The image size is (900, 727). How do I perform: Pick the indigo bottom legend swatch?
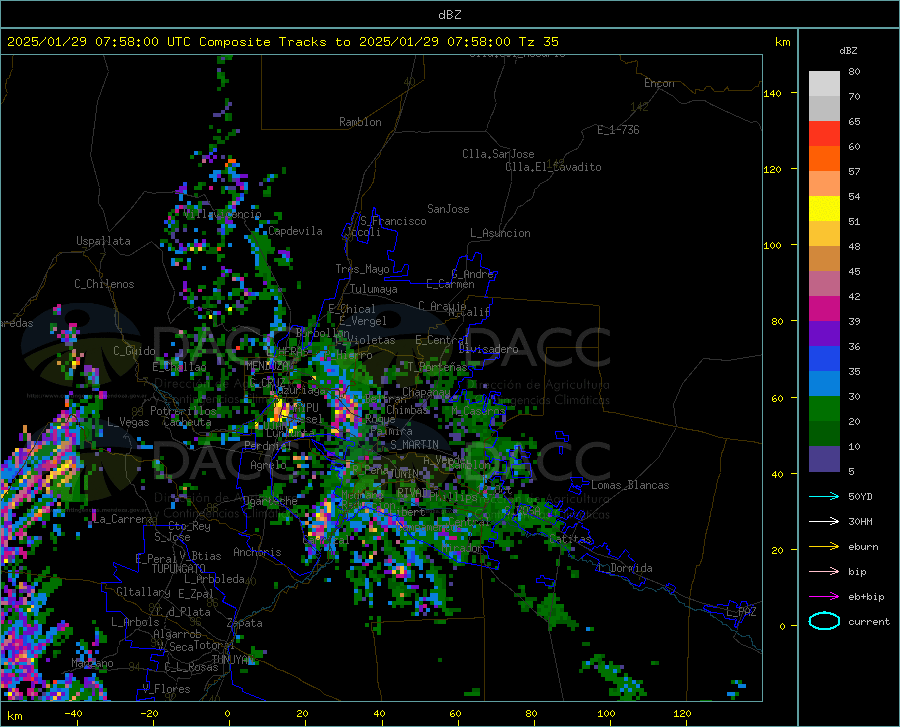click(824, 459)
